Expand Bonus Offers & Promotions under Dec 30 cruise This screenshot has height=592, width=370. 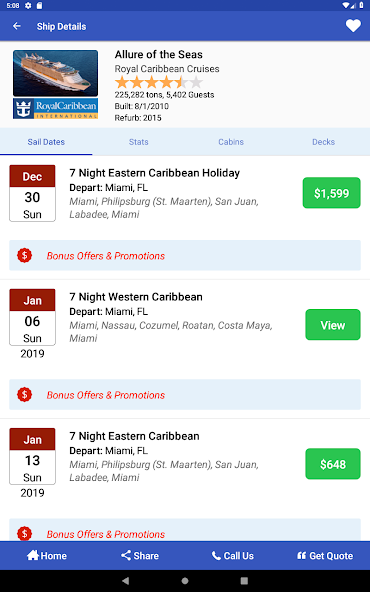pos(185,256)
